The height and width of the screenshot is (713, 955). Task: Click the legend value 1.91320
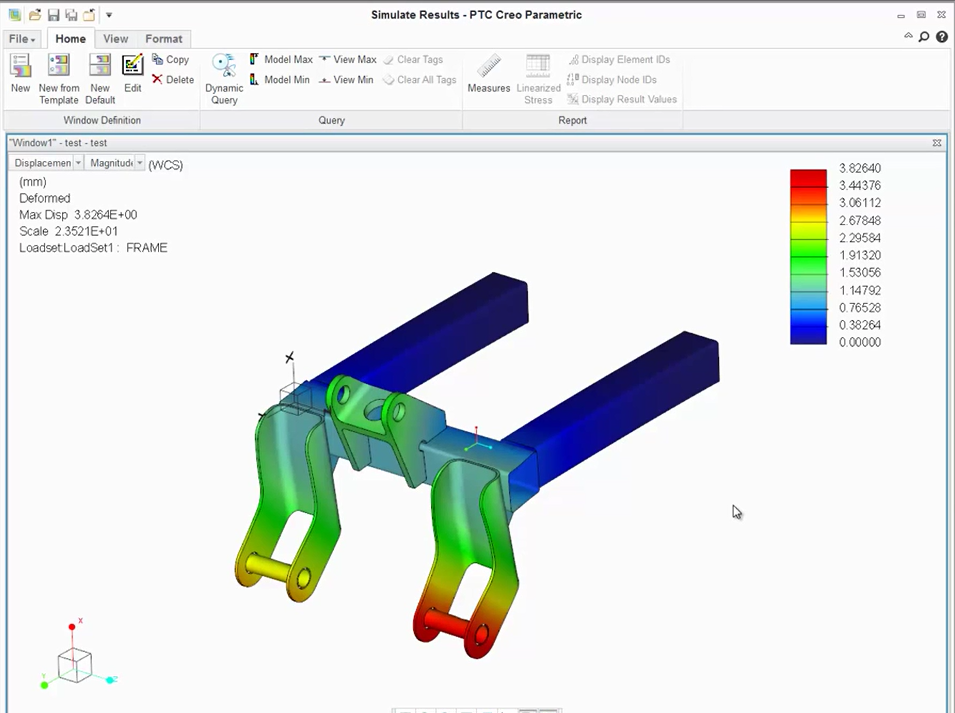tap(859, 255)
